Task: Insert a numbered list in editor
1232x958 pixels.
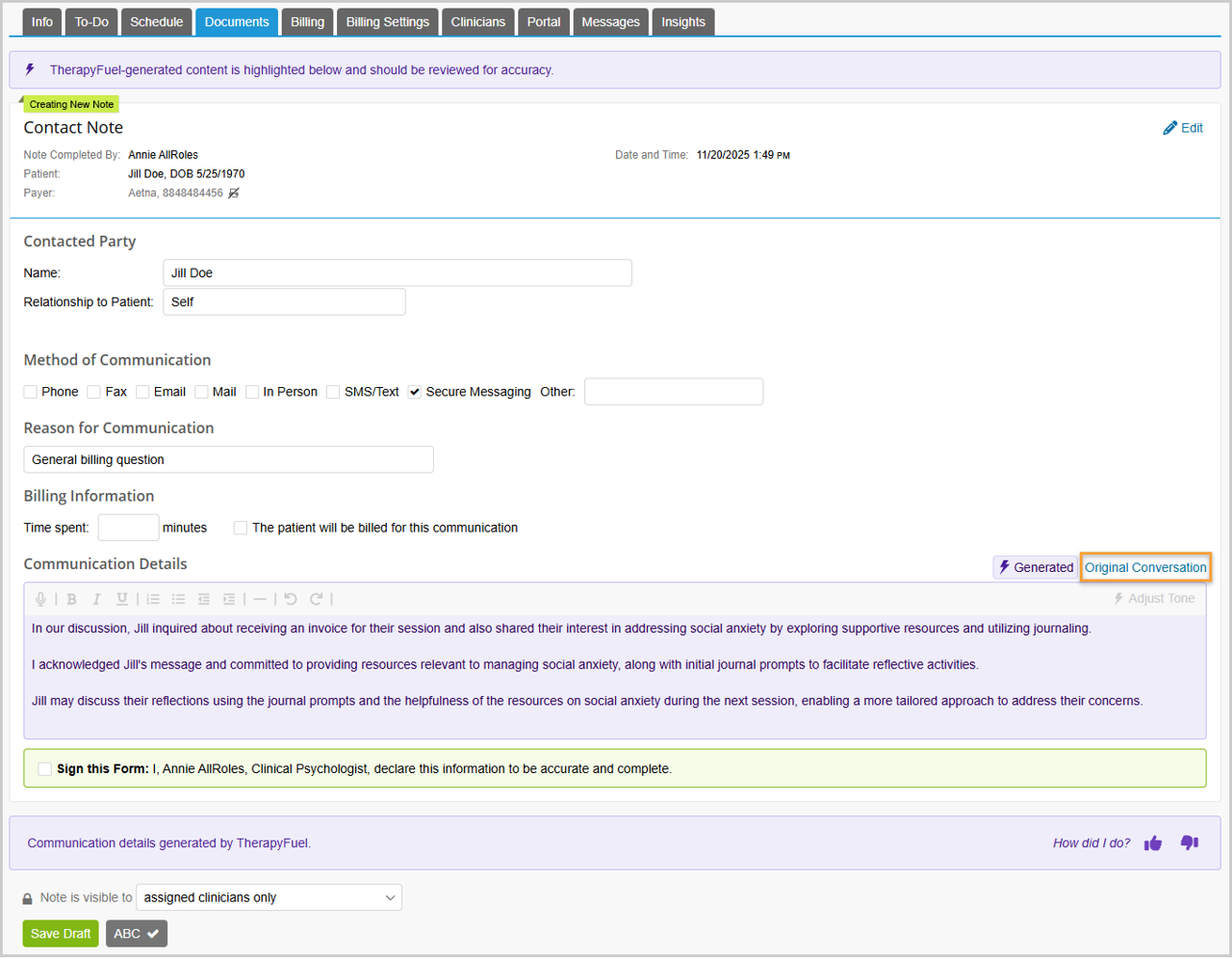Action: tap(153, 599)
